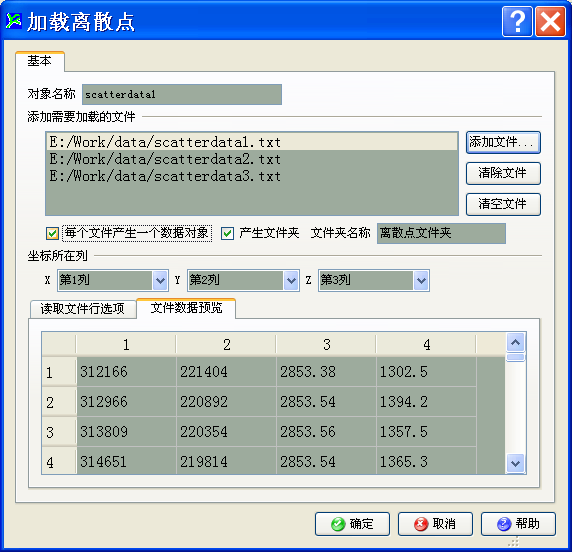This screenshot has width=572, height=552.
Task: Click the preview table scroll up arrow
Action: click(515, 343)
